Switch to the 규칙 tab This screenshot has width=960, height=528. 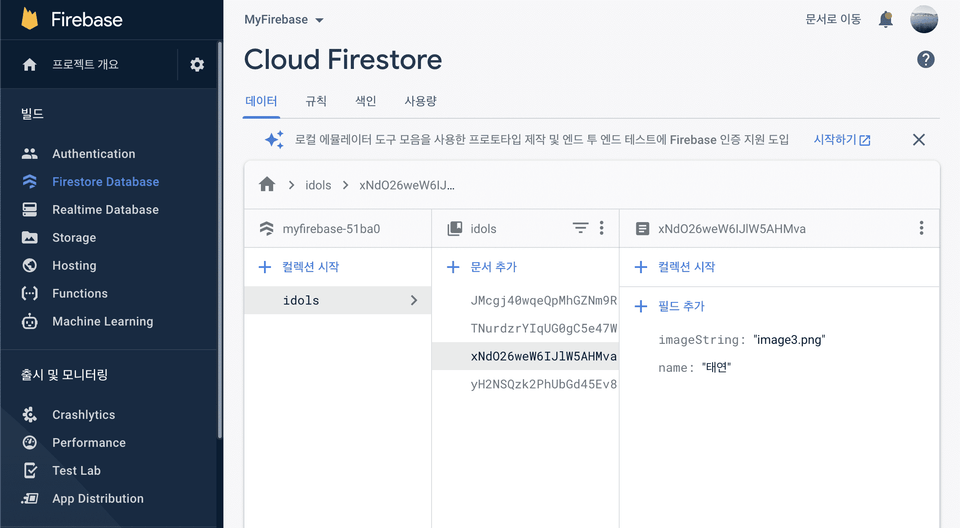pos(316,101)
